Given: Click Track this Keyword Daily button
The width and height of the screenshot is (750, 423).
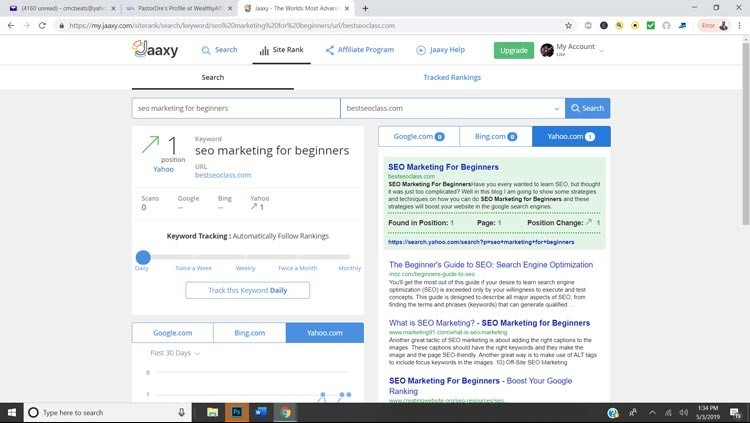Looking at the screenshot, I should click(x=248, y=290).
